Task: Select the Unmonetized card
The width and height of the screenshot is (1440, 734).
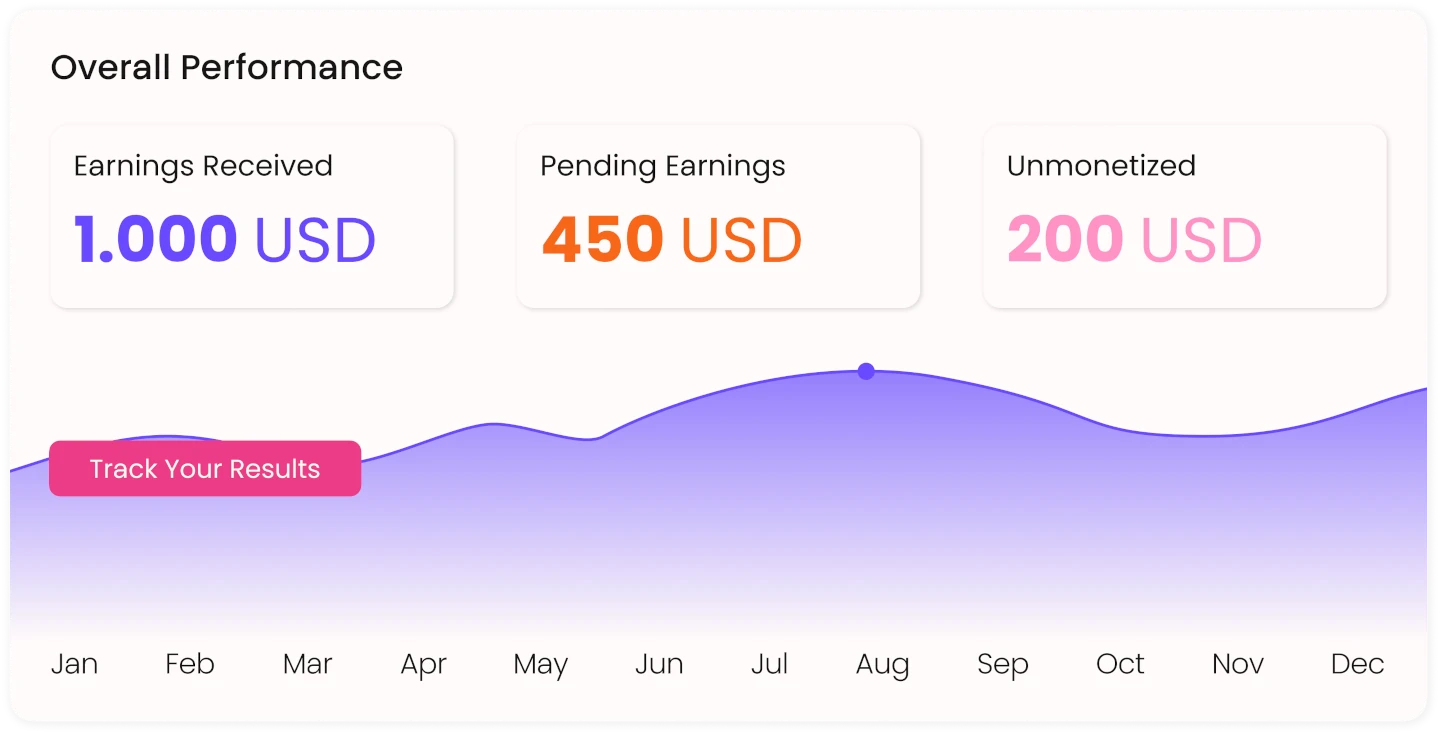Action: coord(1185,216)
